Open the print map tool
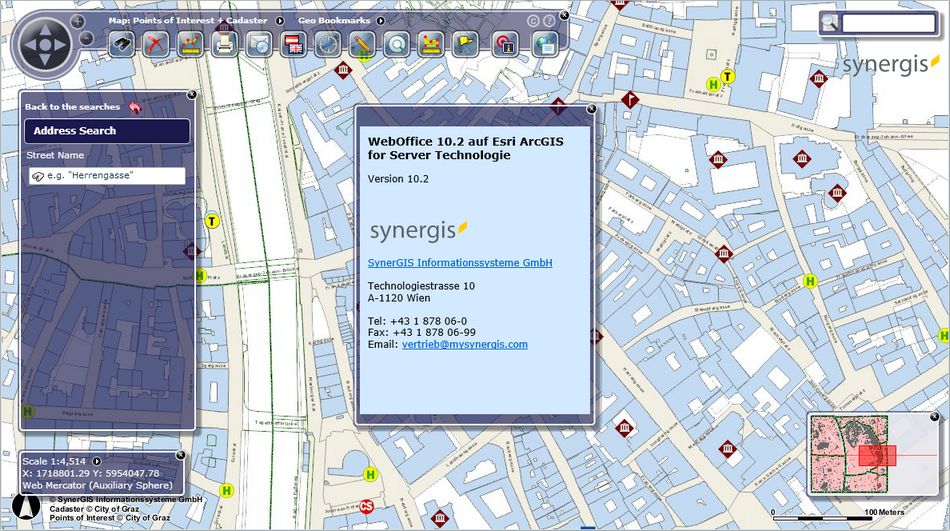This screenshot has height=531, width=950. 225,44
